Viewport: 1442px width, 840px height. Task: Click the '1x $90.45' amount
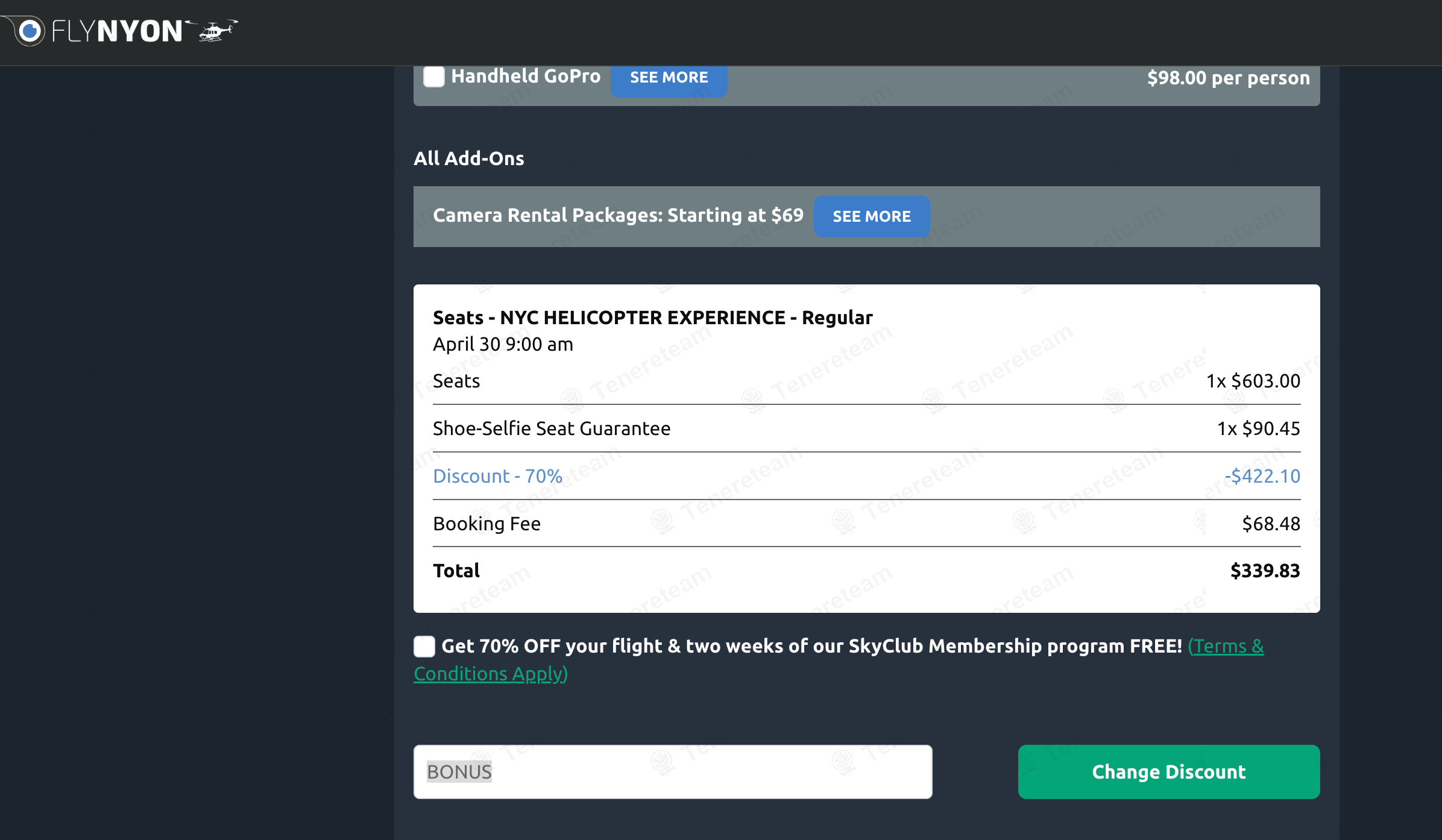1259,428
